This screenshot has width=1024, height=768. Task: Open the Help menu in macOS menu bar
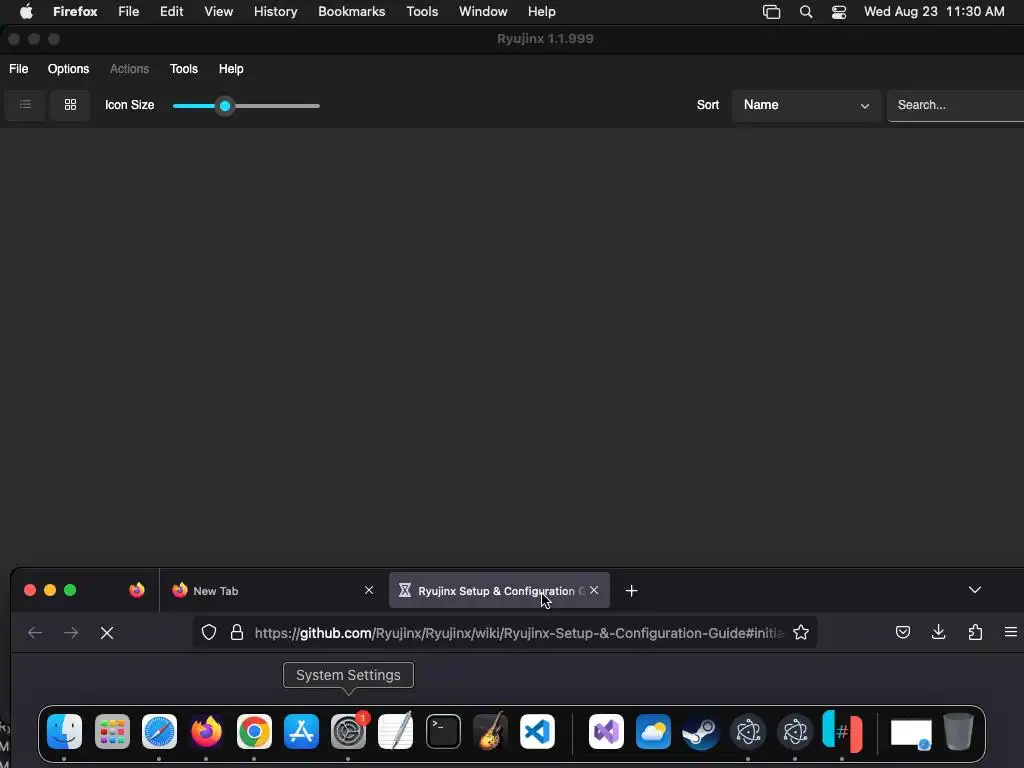click(x=541, y=12)
